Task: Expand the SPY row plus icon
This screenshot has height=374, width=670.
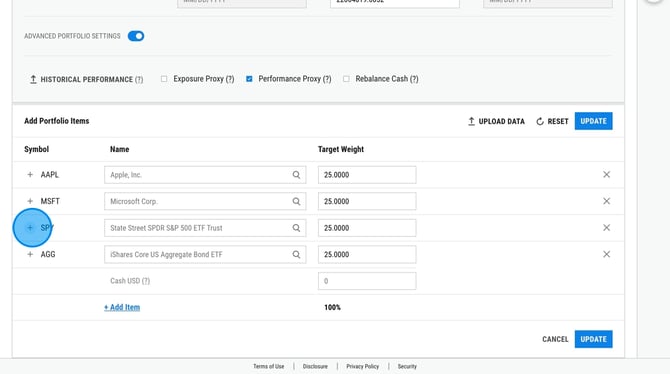Action: 30,228
